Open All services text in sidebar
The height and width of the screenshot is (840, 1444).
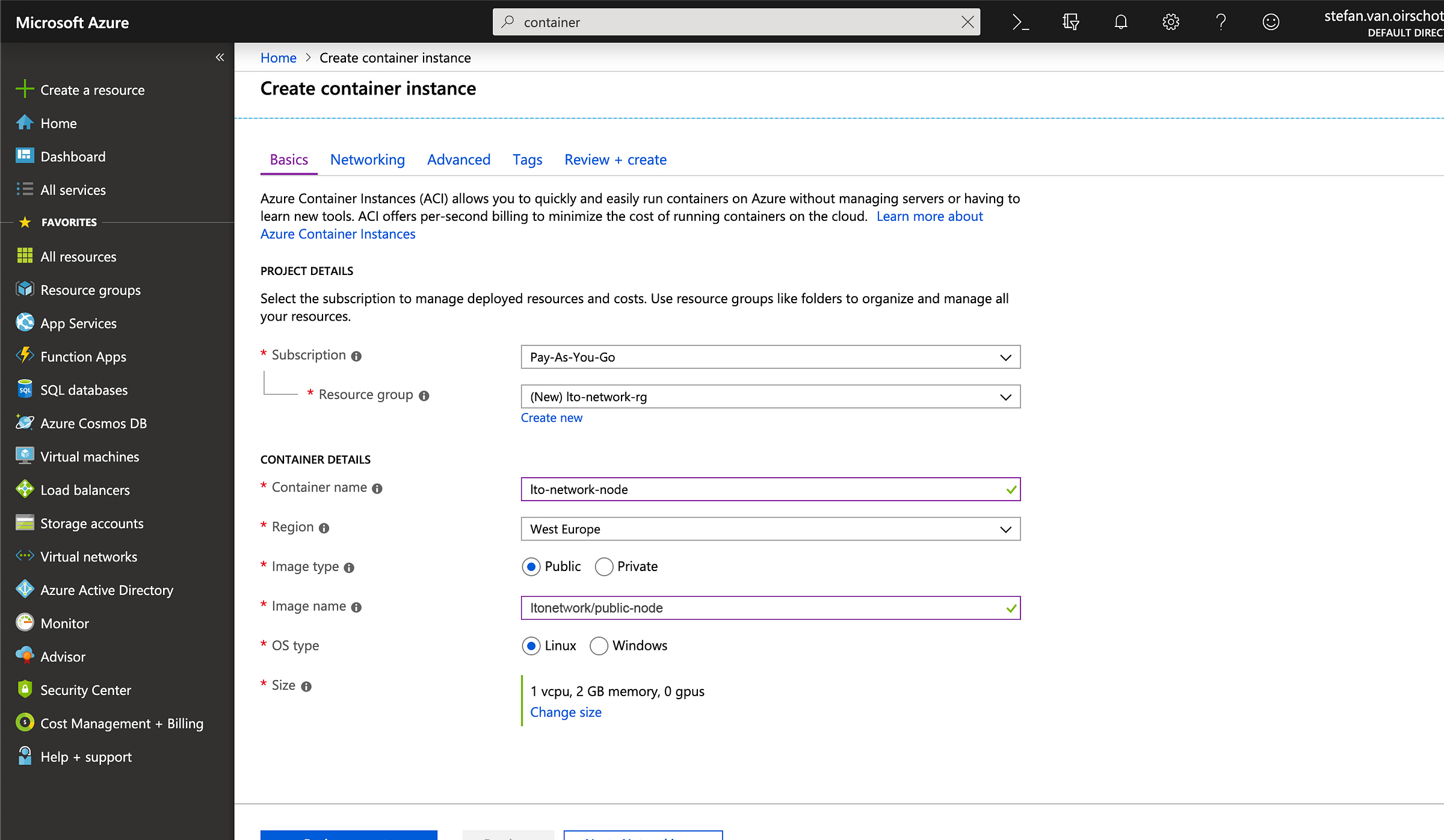click(x=73, y=190)
